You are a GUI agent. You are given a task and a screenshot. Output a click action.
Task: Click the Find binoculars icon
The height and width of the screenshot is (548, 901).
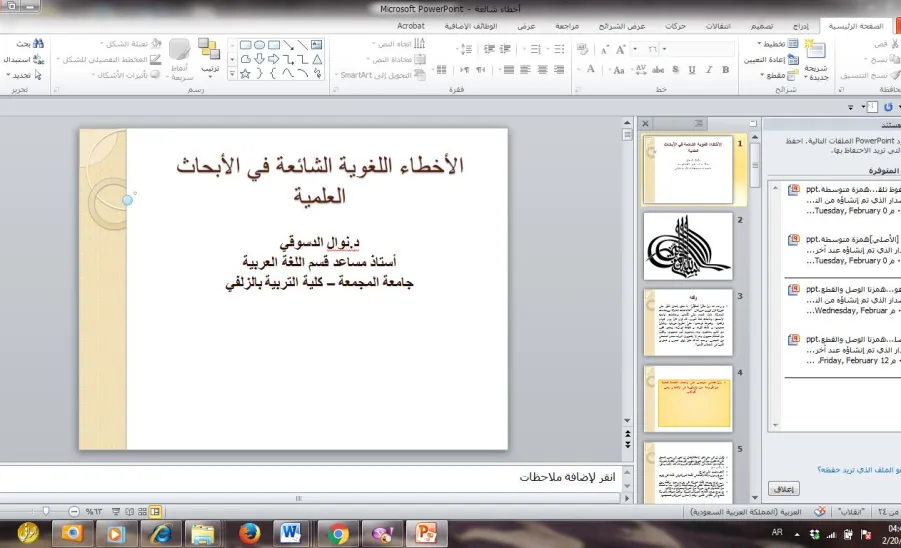tap(38, 43)
